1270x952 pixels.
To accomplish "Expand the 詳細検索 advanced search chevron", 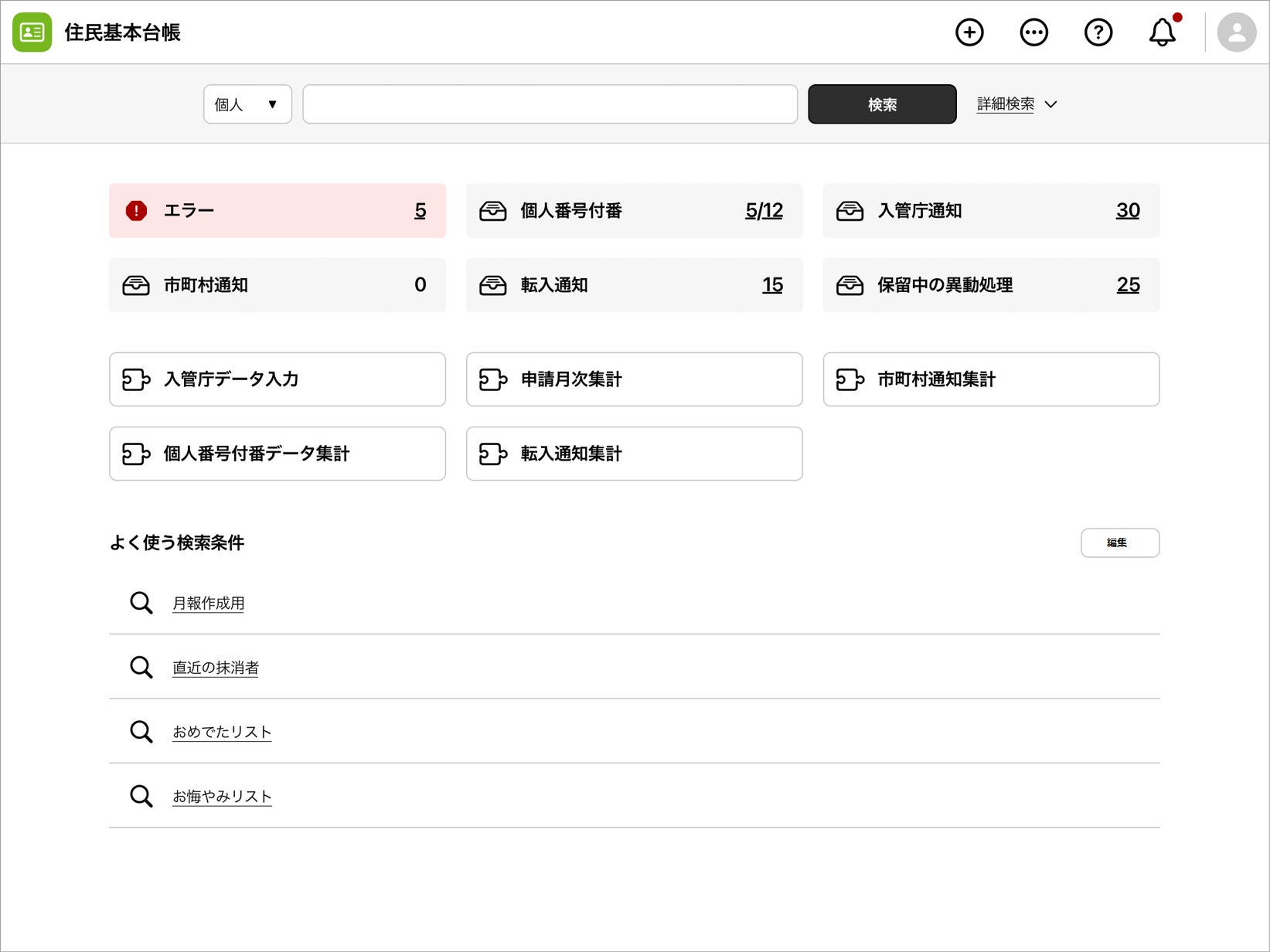I will tap(1050, 104).
